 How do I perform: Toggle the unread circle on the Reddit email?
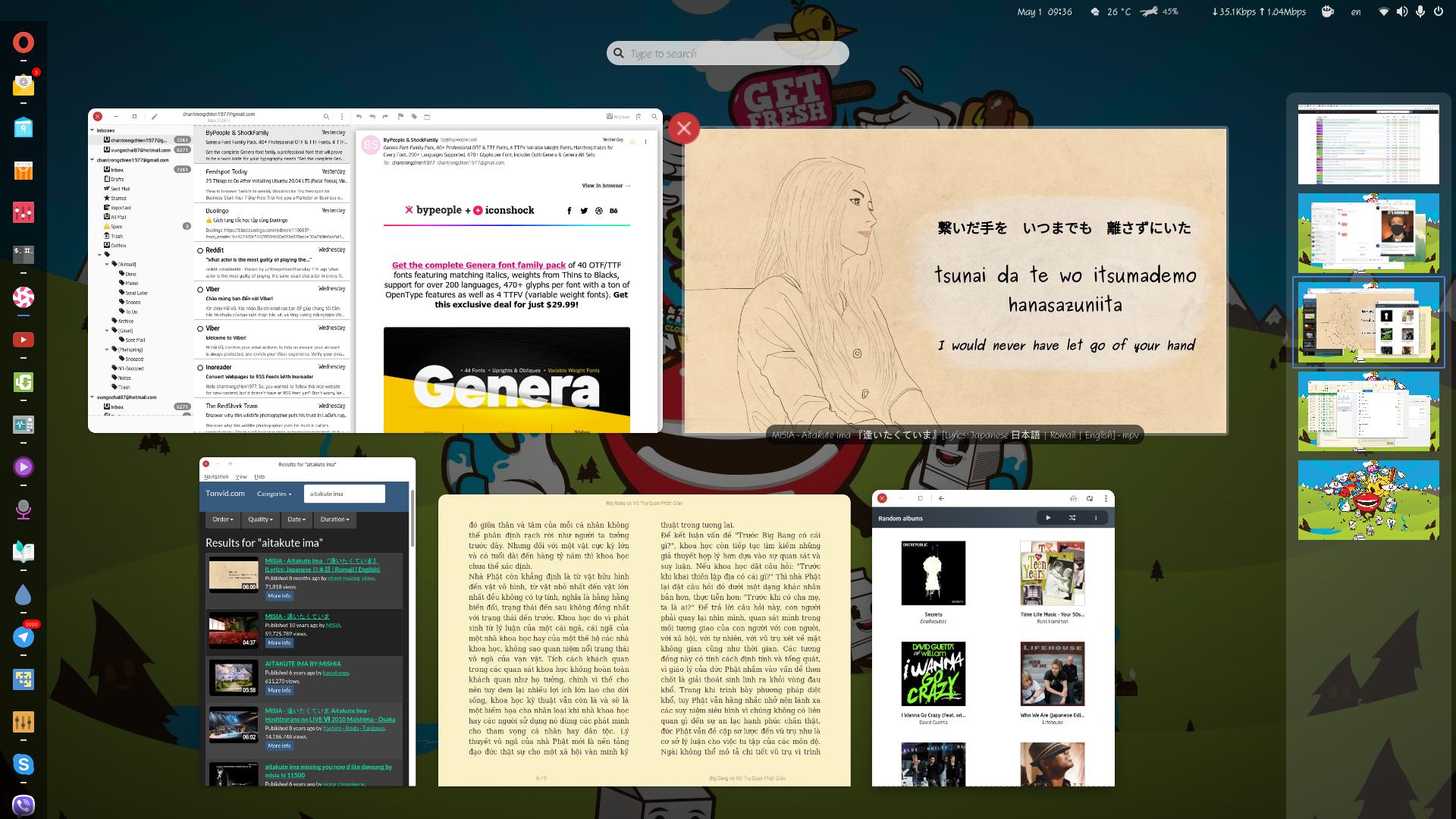(x=200, y=250)
